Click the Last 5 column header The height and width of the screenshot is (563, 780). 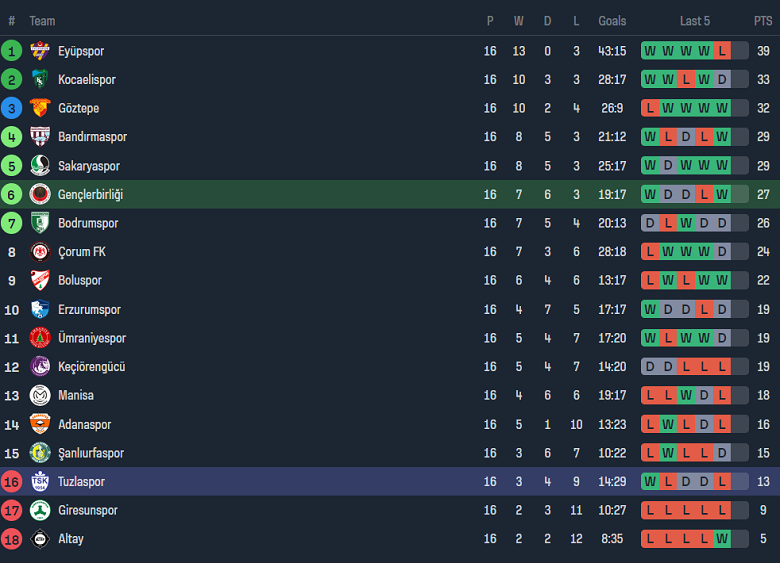(x=695, y=21)
